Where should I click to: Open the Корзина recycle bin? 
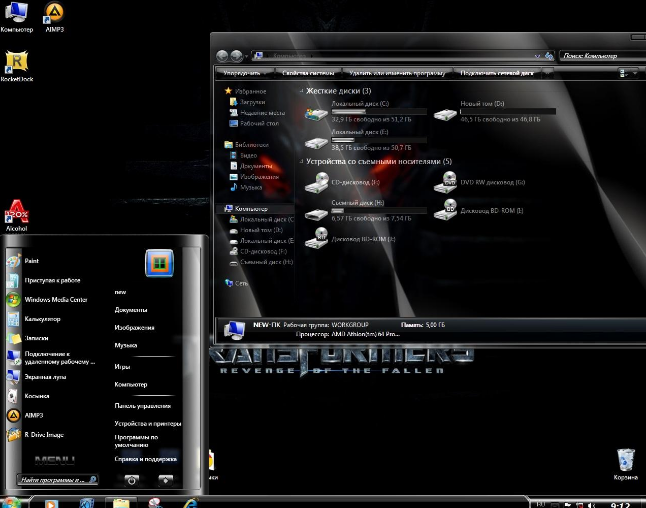(x=625, y=464)
